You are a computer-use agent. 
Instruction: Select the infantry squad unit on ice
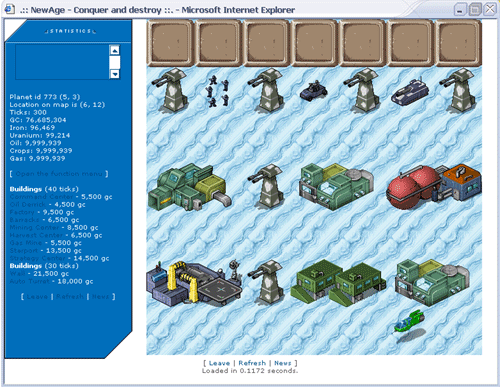[218, 91]
